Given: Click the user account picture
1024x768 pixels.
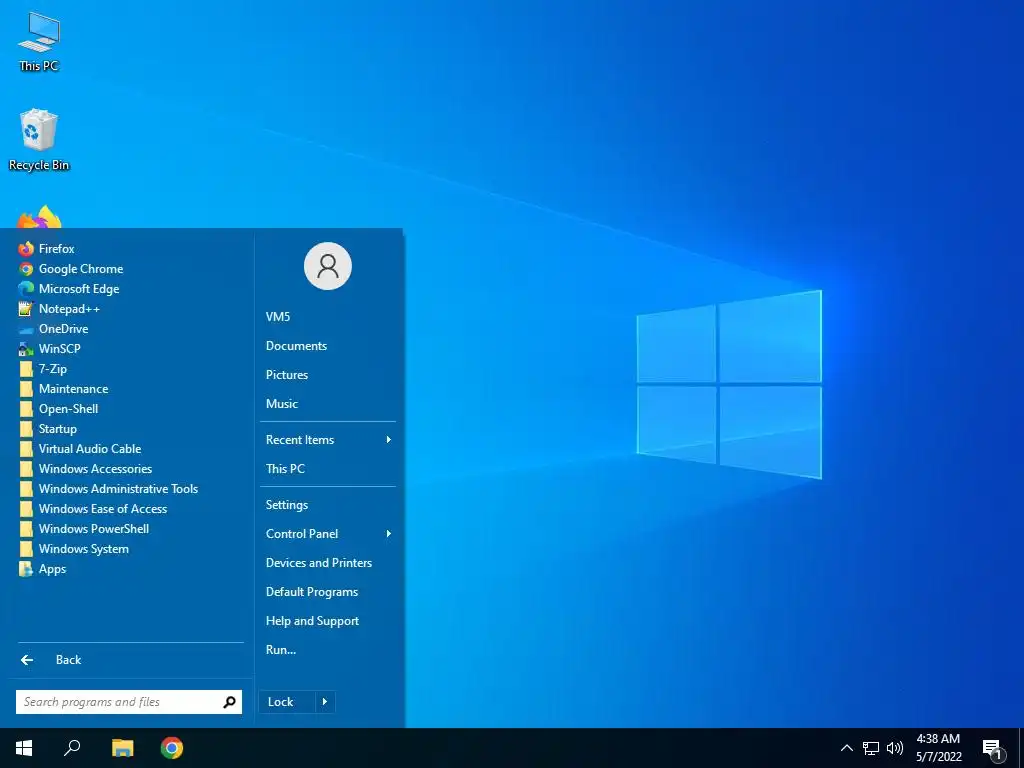Looking at the screenshot, I should pos(328,266).
